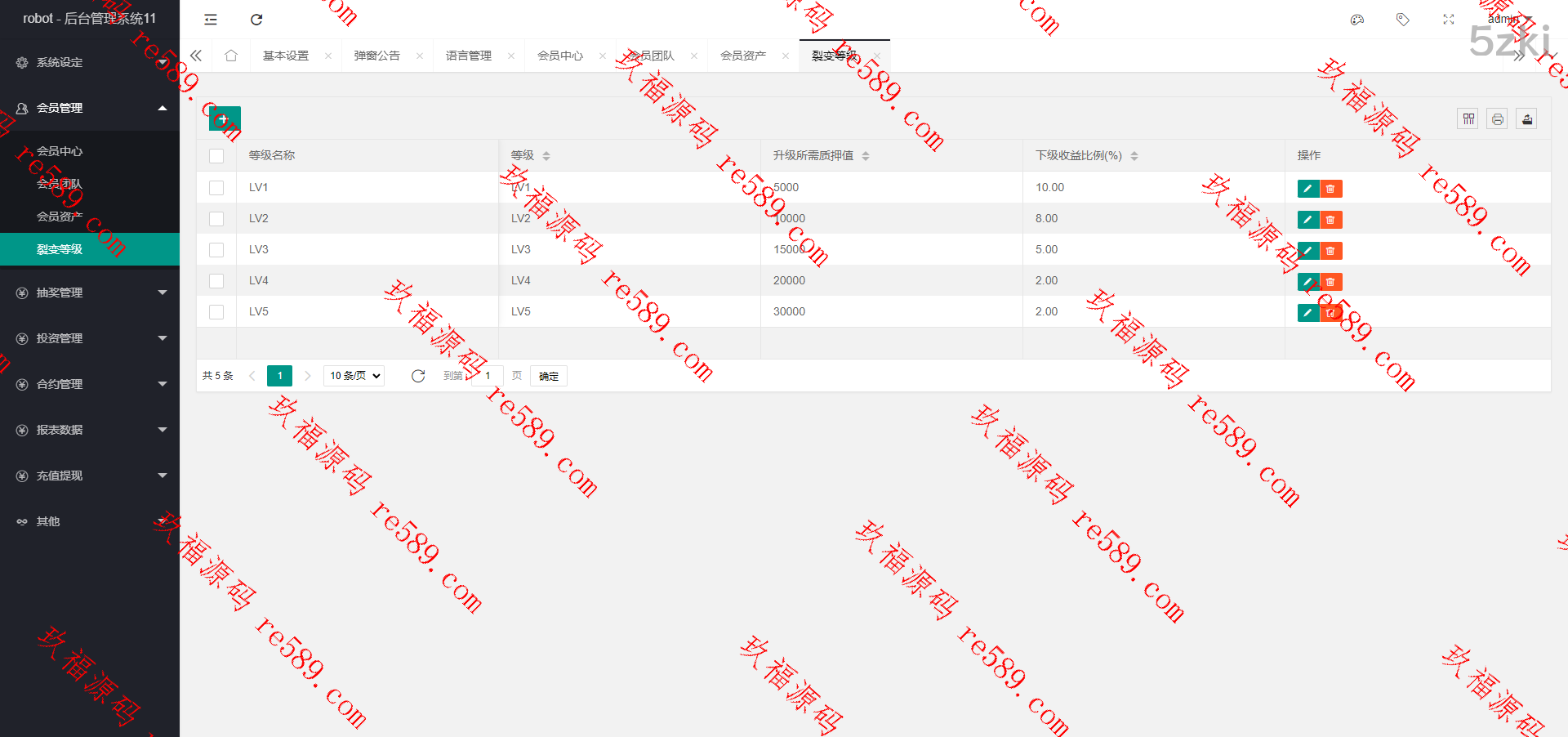The height and width of the screenshot is (737, 1568).
Task: Check the select-all checkbox in table header
Action: (216, 156)
